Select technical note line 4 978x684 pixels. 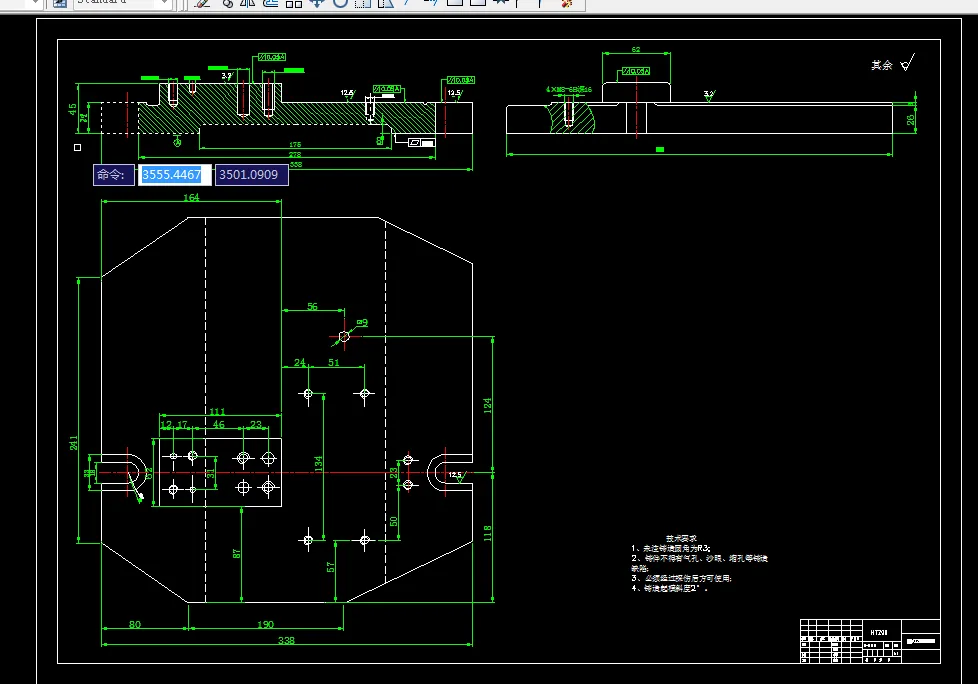tap(669, 589)
